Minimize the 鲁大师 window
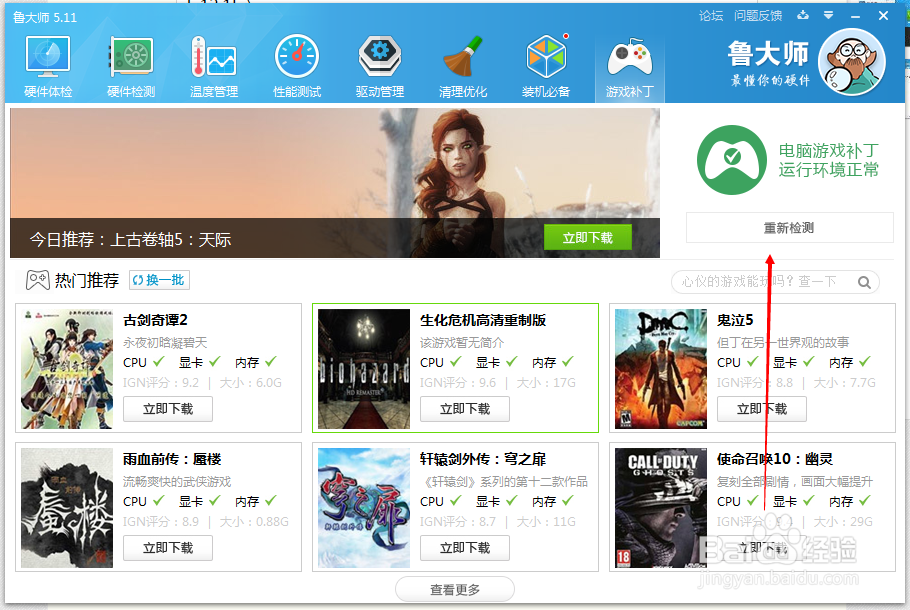Image resolution: width=910 pixels, height=610 pixels. click(x=855, y=16)
